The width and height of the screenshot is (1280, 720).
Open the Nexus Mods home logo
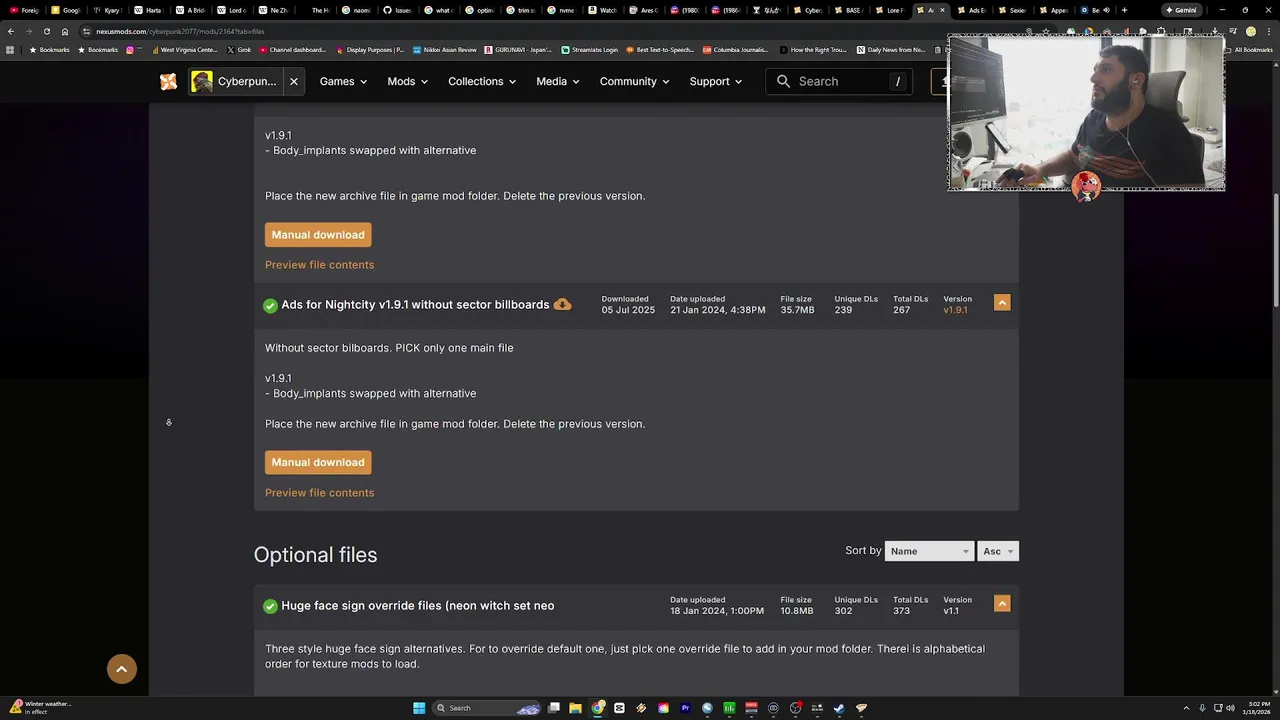[x=168, y=82]
